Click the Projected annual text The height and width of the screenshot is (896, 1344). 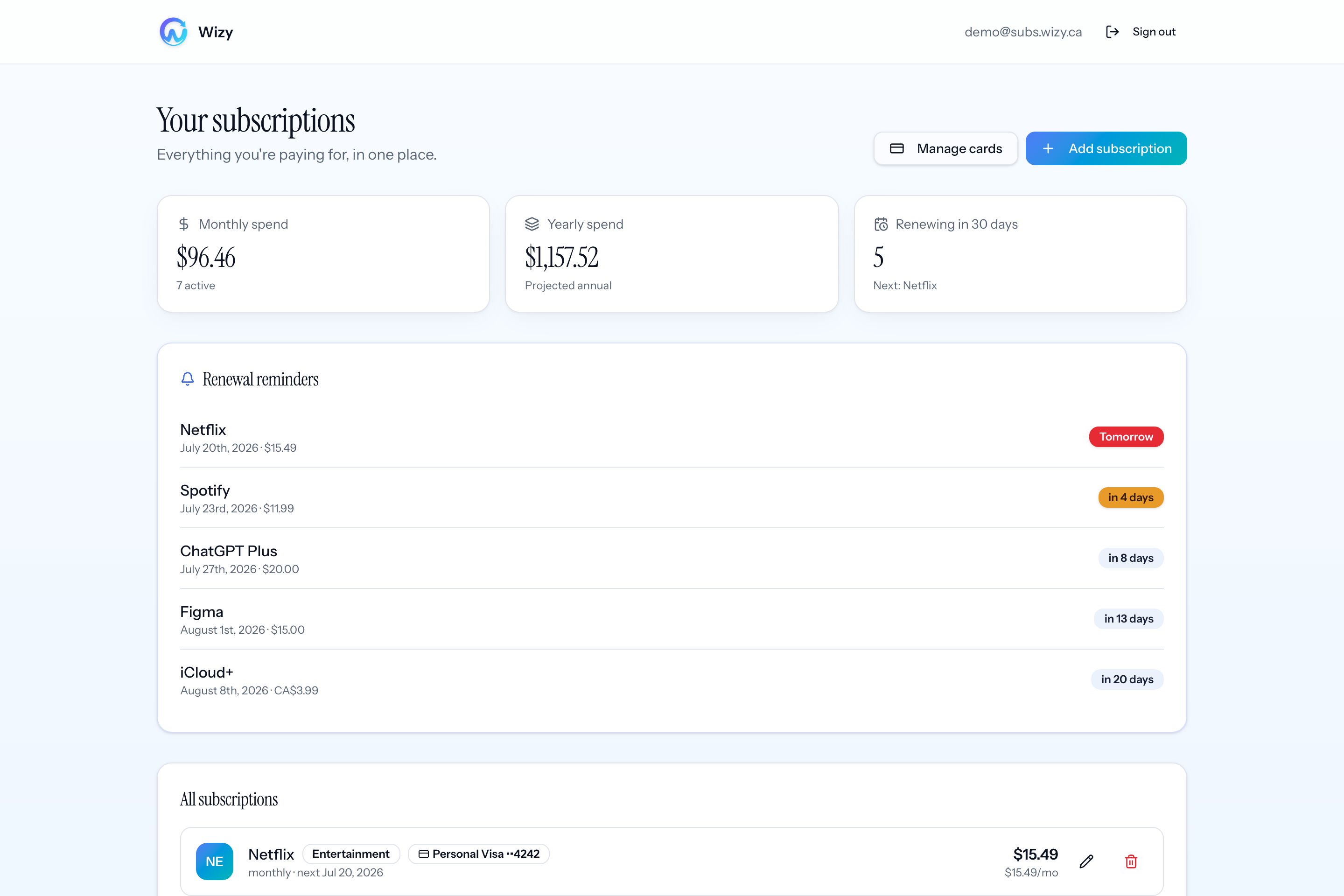tap(568, 285)
